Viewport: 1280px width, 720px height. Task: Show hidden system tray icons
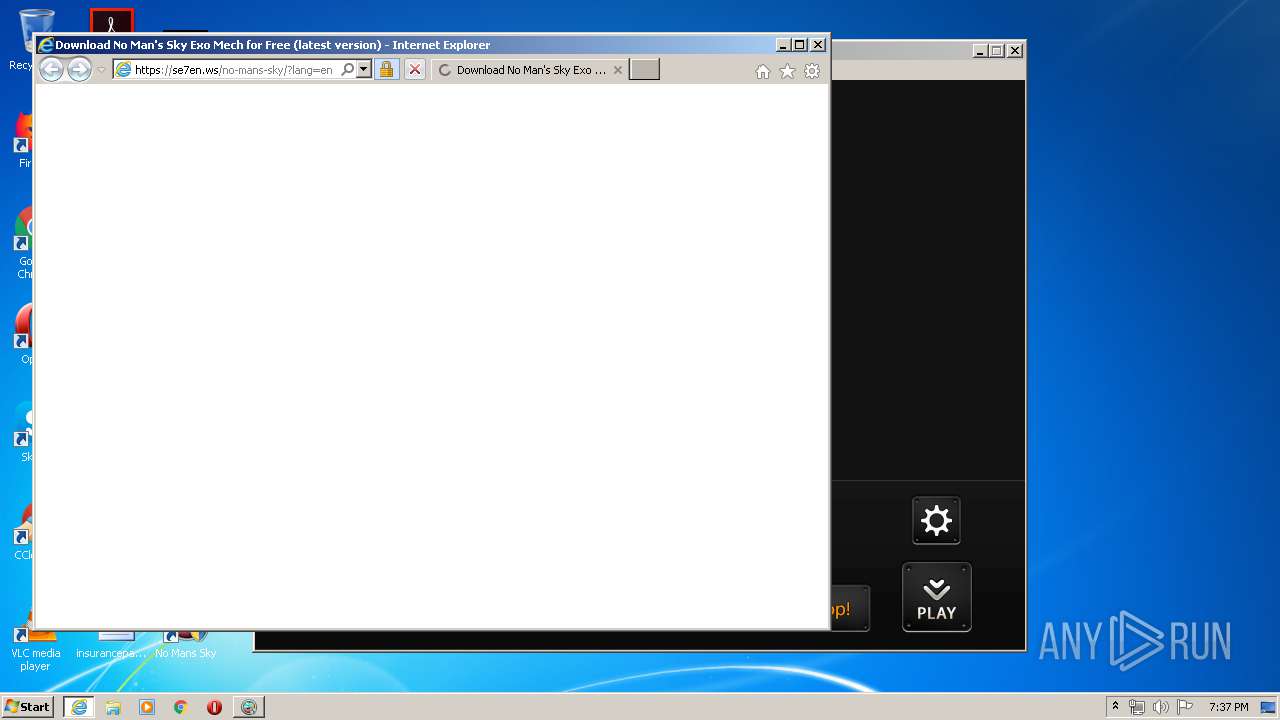pos(1115,706)
